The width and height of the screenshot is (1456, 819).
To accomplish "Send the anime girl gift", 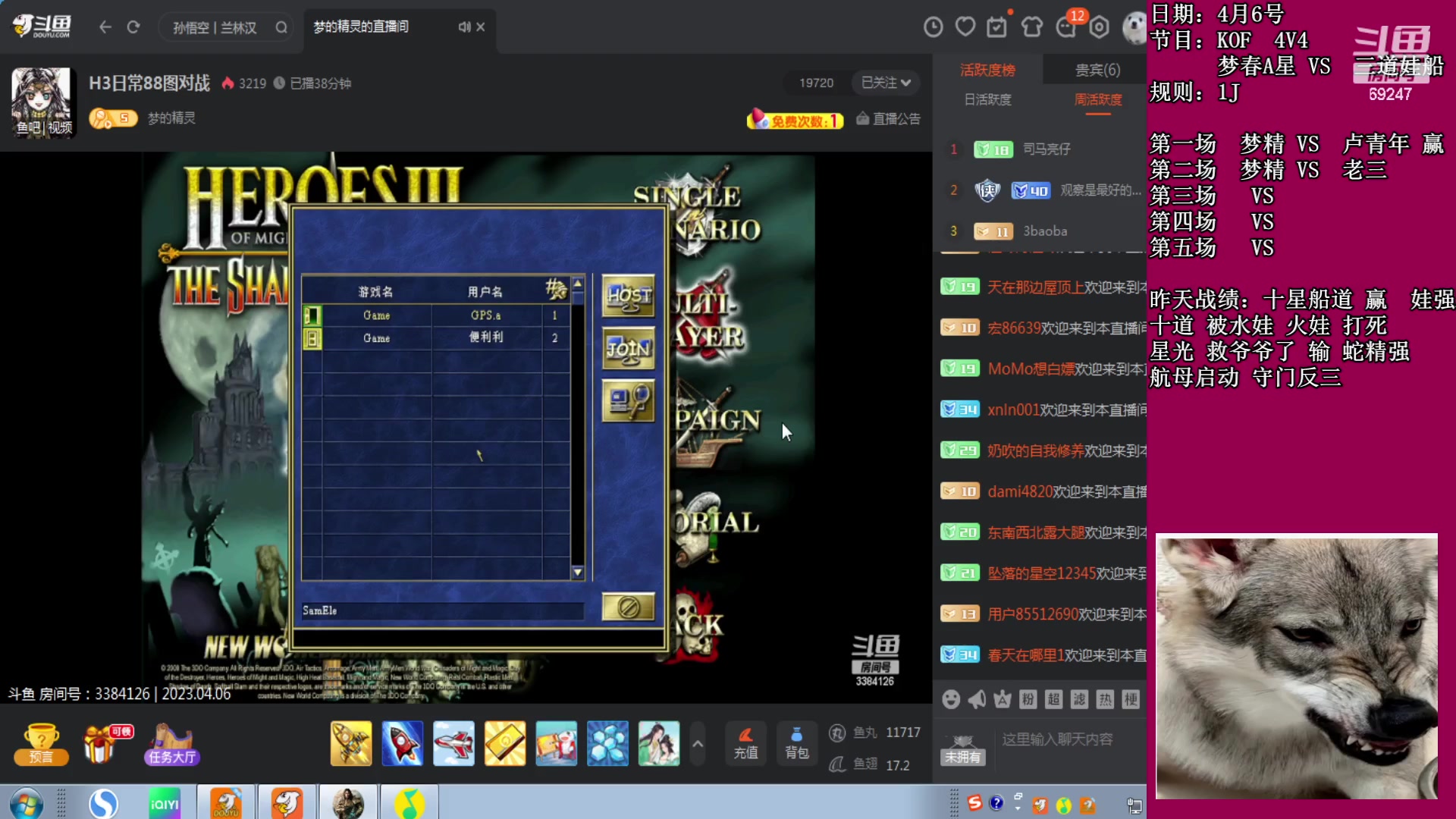I will [x=659, y=743].
